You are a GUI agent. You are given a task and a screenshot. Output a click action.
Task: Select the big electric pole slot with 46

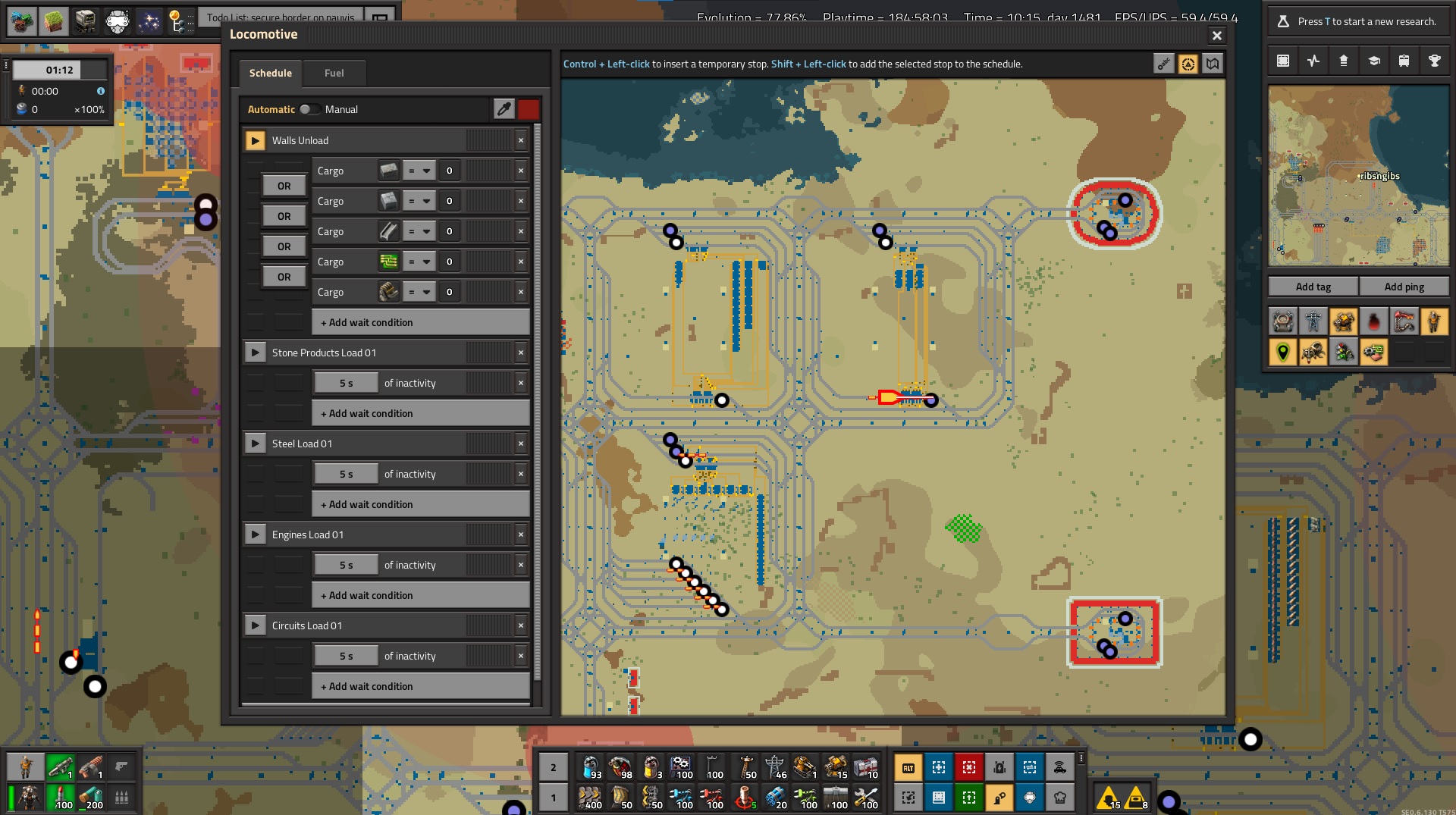pyautogui.click(x=774, y=767)
